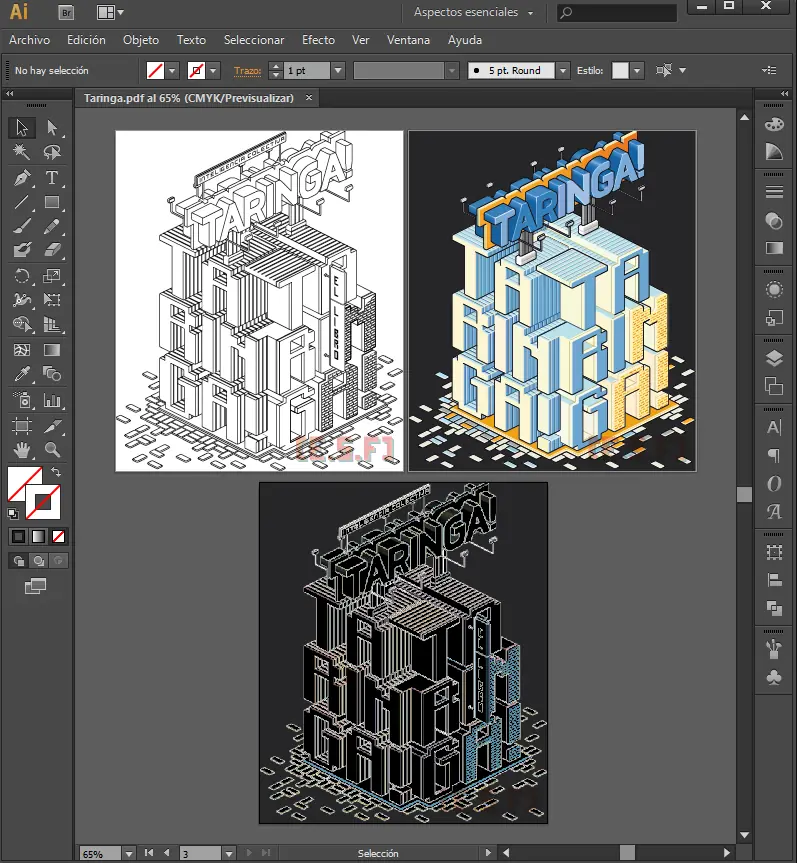The image size is (797, 863).
Task: Open the Layers panel icon
Action: tap(774, 358)
